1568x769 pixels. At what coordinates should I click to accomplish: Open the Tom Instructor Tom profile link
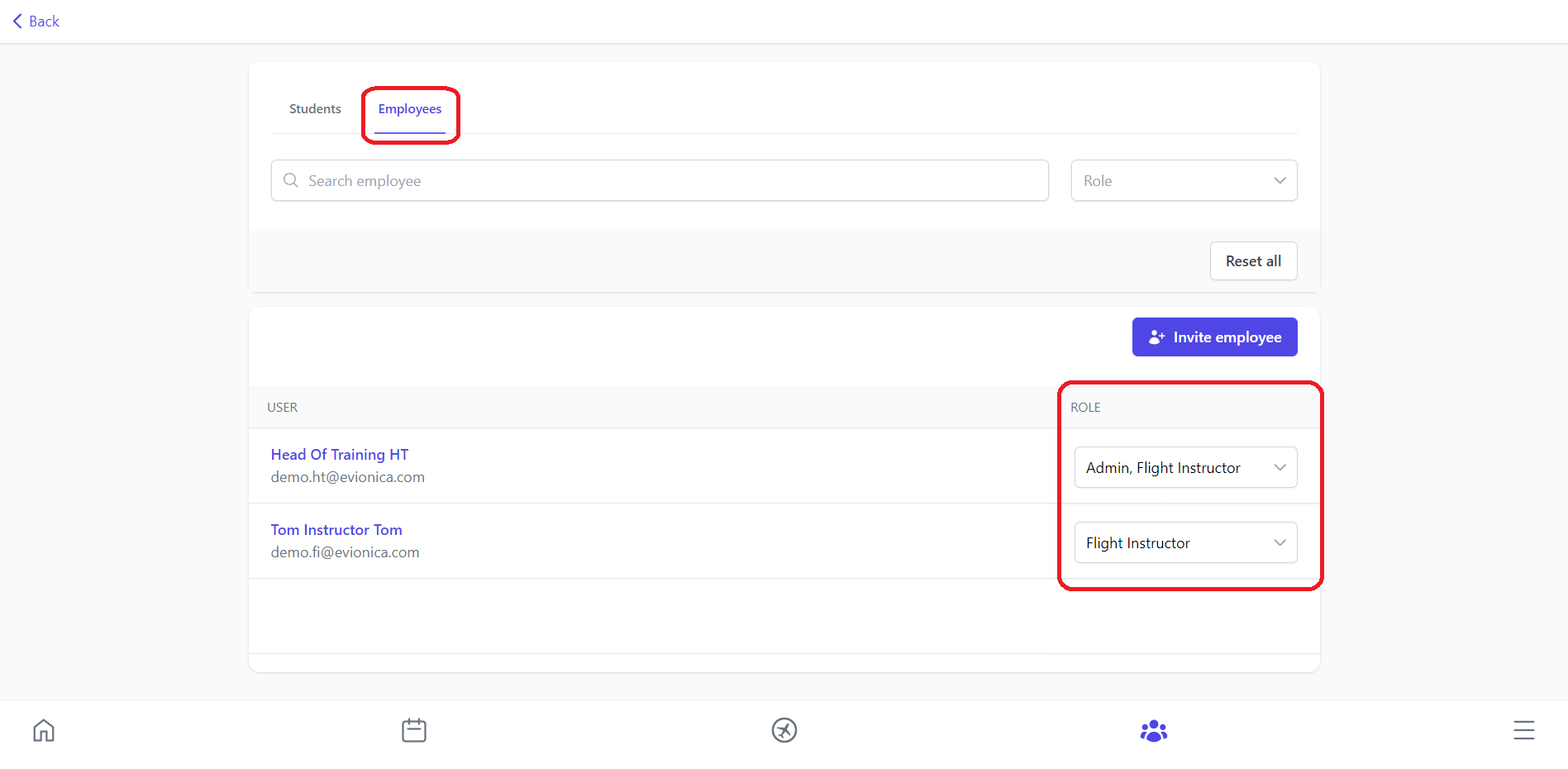(x=336, y=530)
